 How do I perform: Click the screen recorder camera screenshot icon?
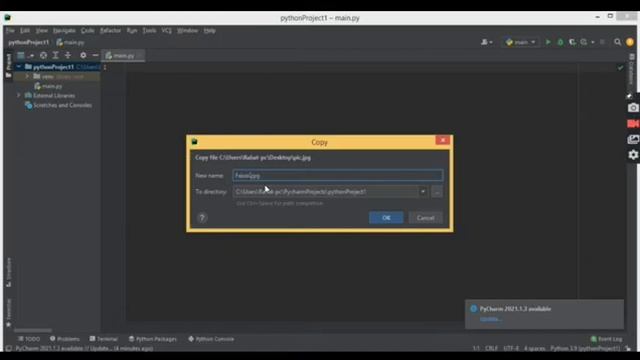633,108
